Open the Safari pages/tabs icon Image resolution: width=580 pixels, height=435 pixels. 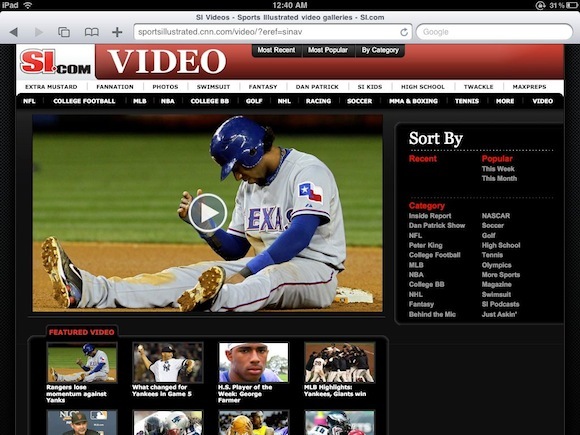click(64, 32)
